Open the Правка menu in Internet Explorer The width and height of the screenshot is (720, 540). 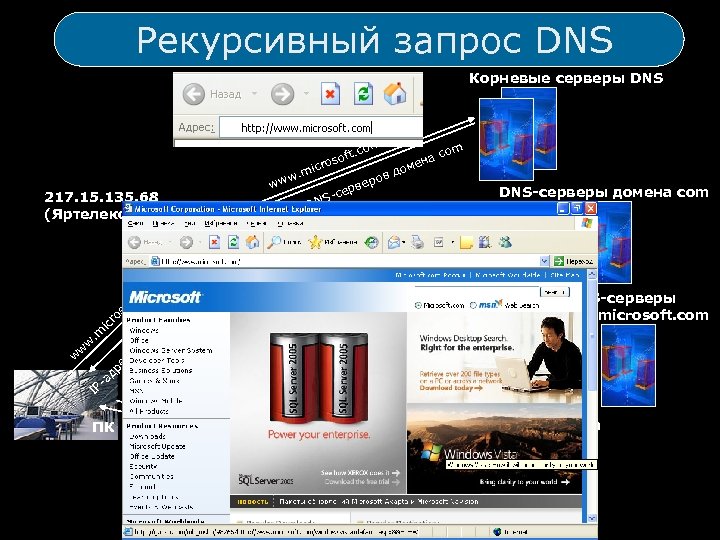coord(163,223)
